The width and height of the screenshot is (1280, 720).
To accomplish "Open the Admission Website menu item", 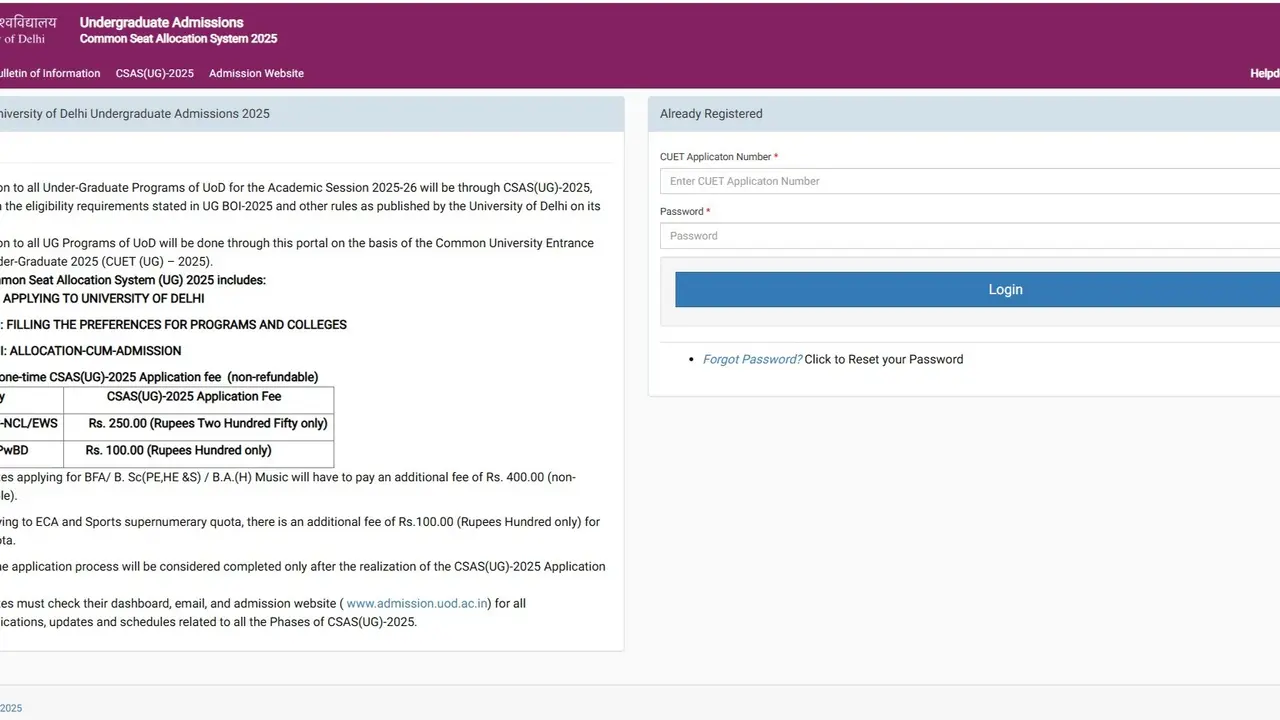I will [x=256, y=73].
